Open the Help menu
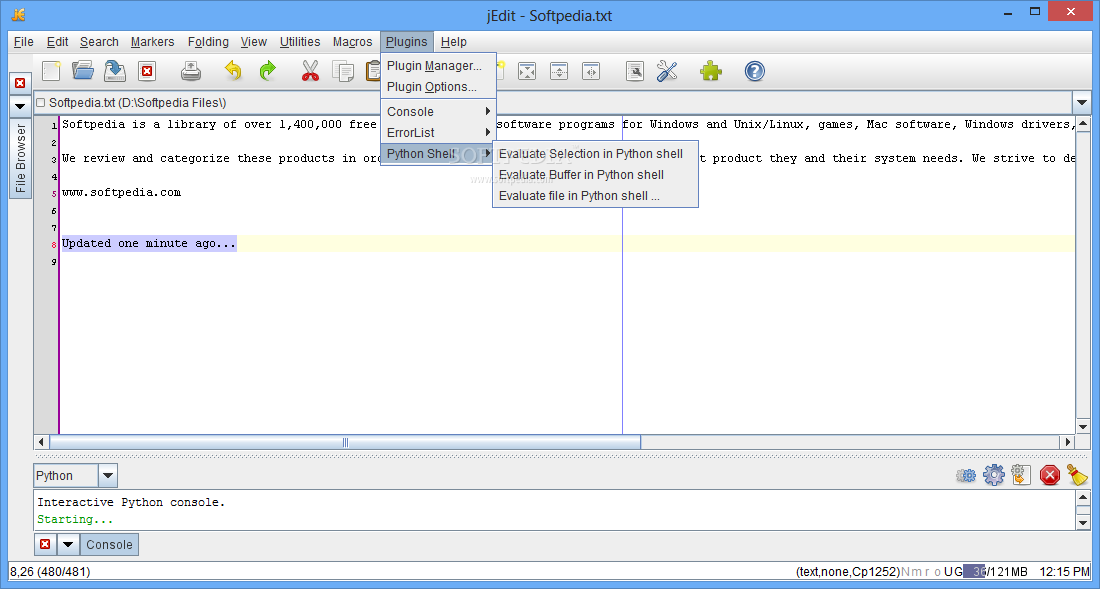1100x589 pixels. [453, 42]
